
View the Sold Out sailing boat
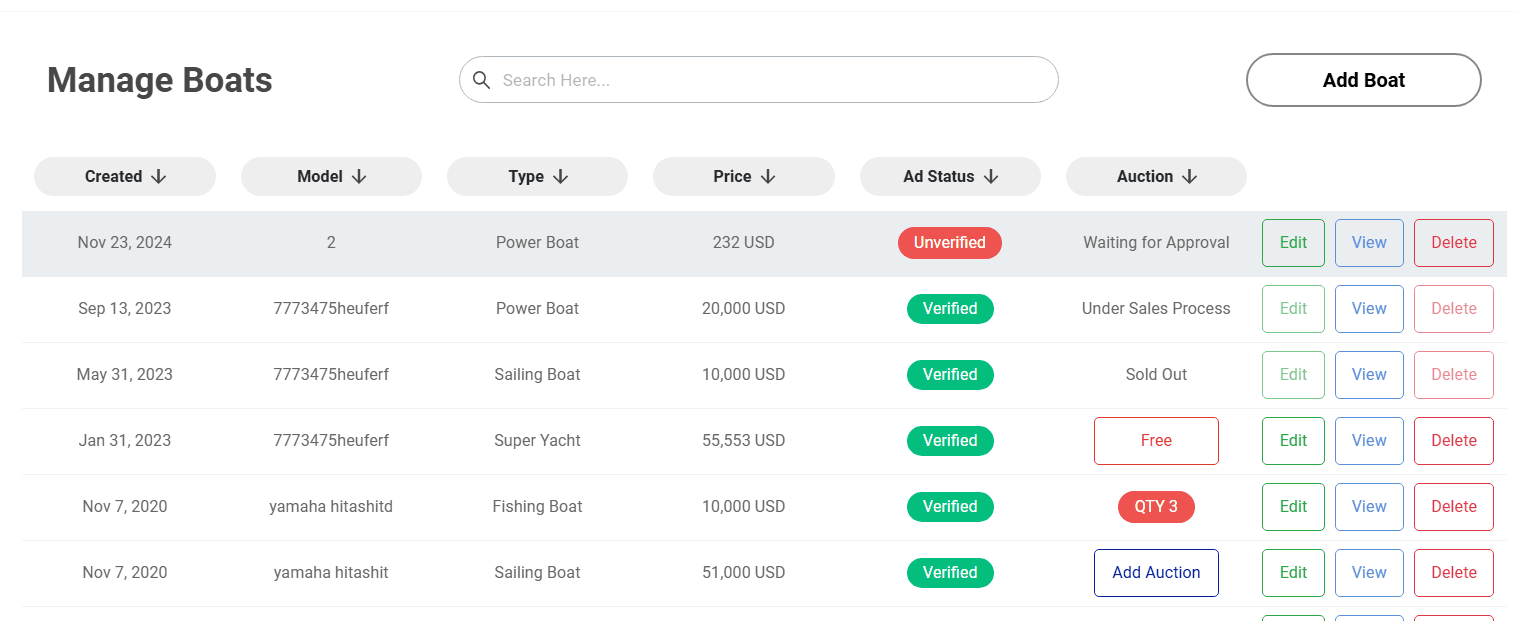1369,374
